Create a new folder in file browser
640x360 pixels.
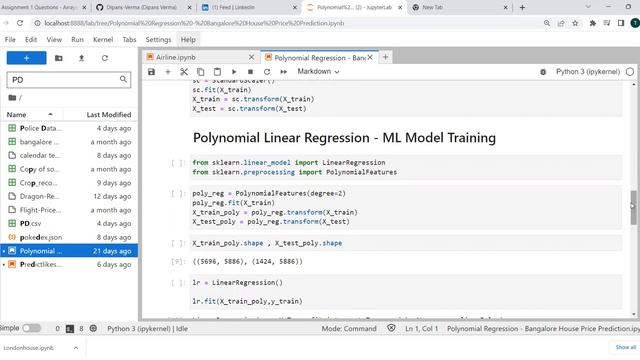[58, 58]
